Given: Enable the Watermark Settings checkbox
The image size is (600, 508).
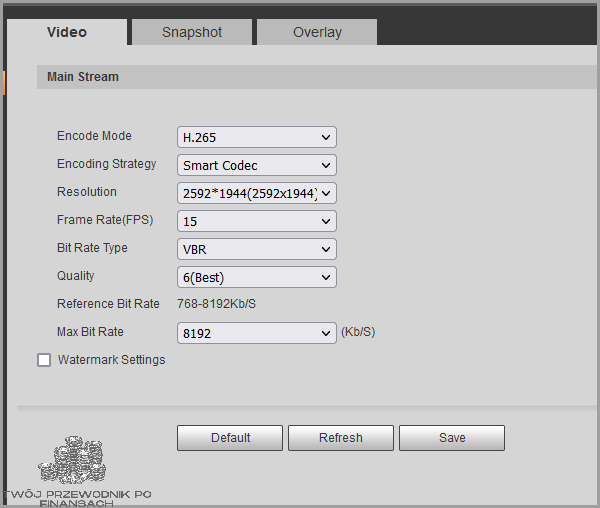Looking at the screenshot, I should click(44, 360).
